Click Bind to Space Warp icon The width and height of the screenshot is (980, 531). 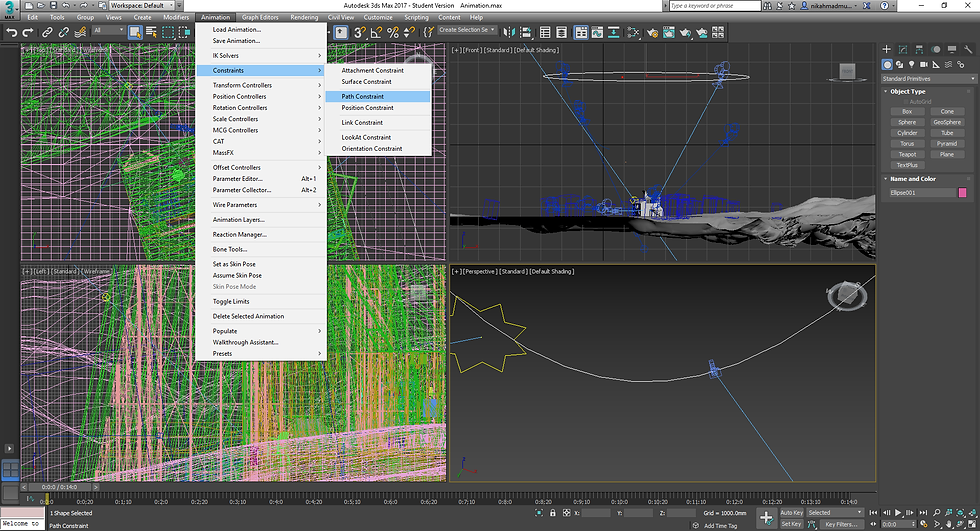80,32
